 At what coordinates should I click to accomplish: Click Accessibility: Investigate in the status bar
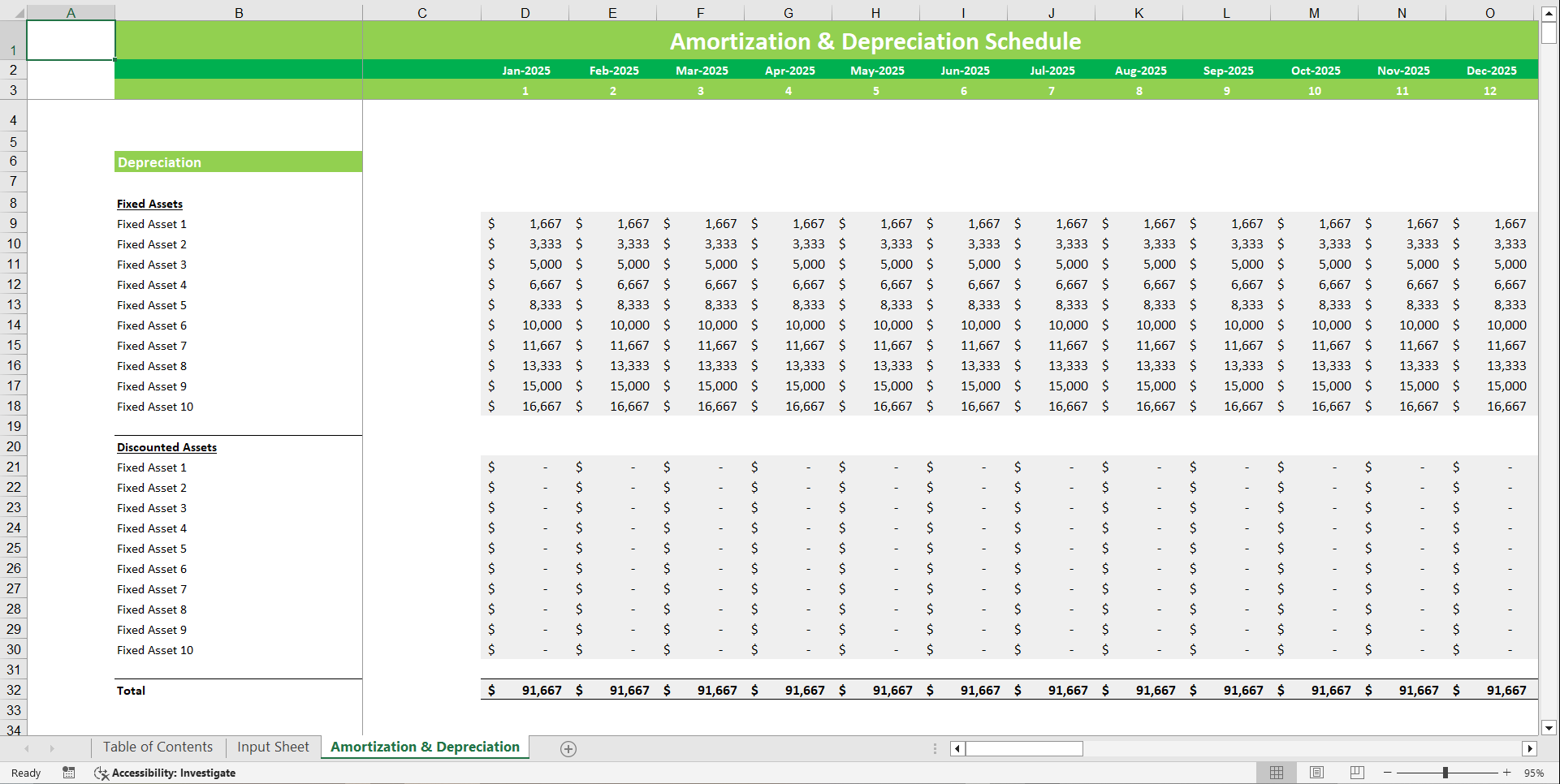[175, 773]
